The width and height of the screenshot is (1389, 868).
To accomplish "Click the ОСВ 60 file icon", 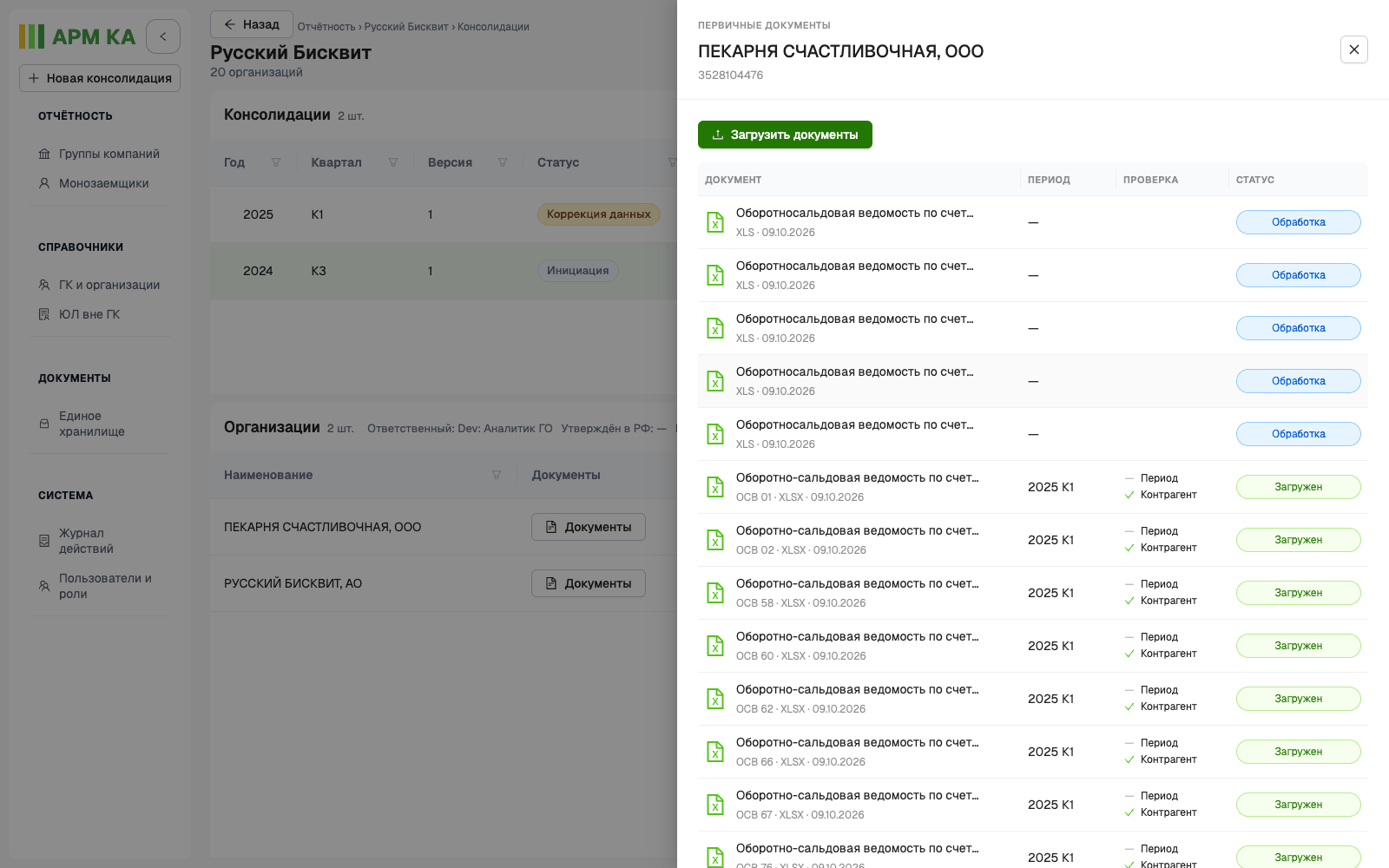I will pyautogui.click(x=715, y=646).
